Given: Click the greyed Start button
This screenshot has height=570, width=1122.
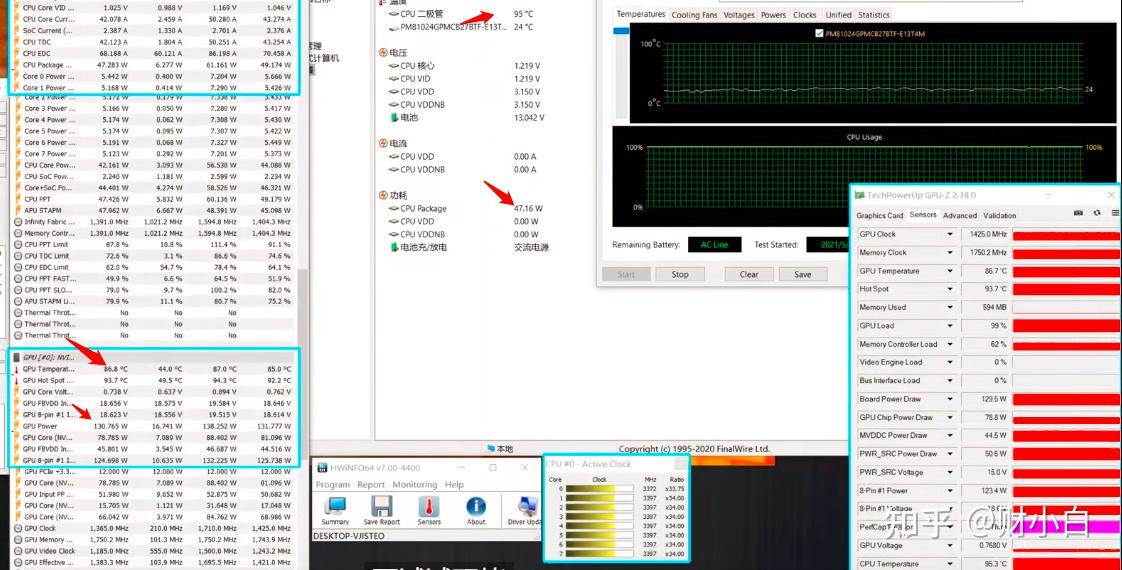Looking at the screenshot, I should click(626, 274).
